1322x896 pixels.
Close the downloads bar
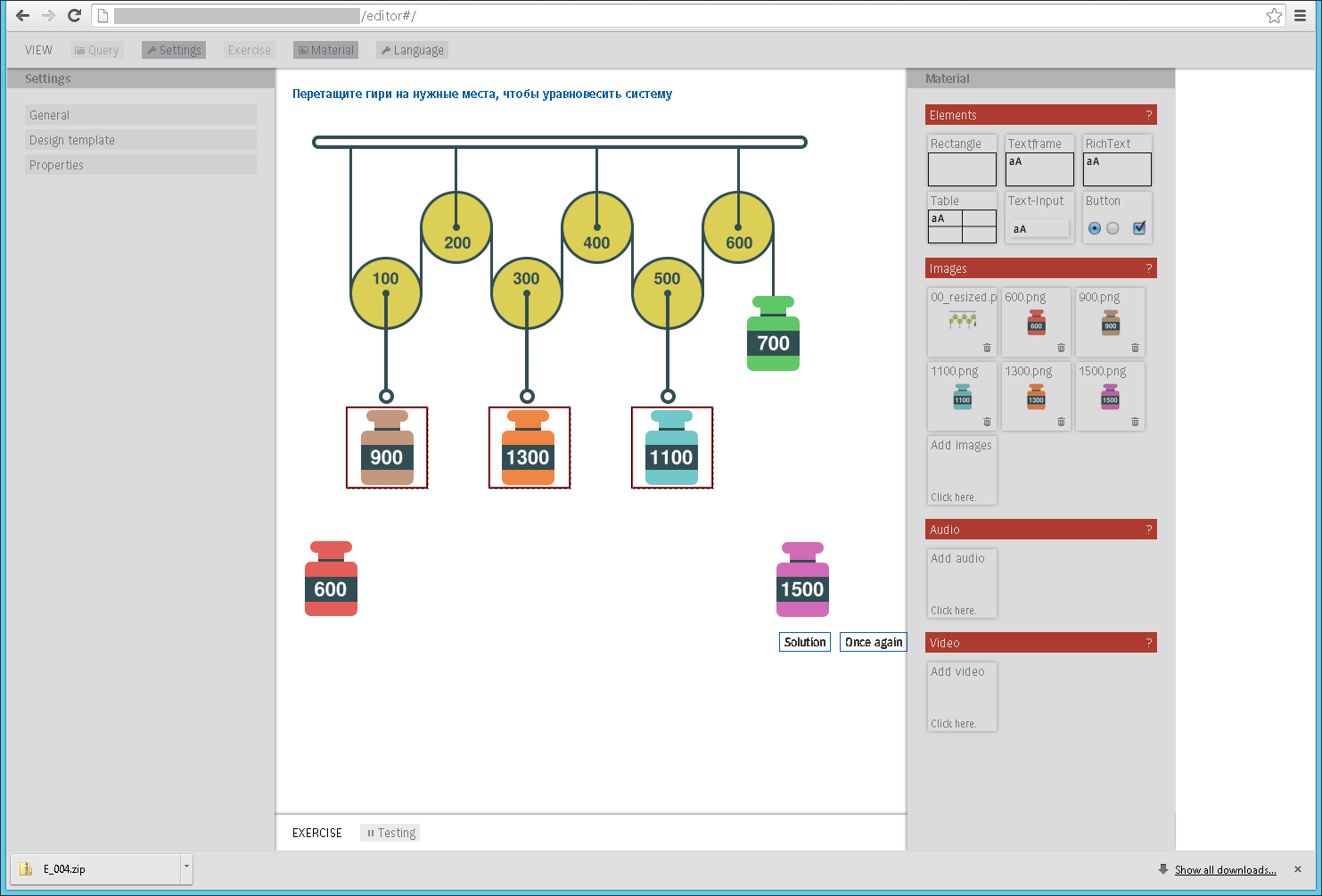tap(1298, 869)
